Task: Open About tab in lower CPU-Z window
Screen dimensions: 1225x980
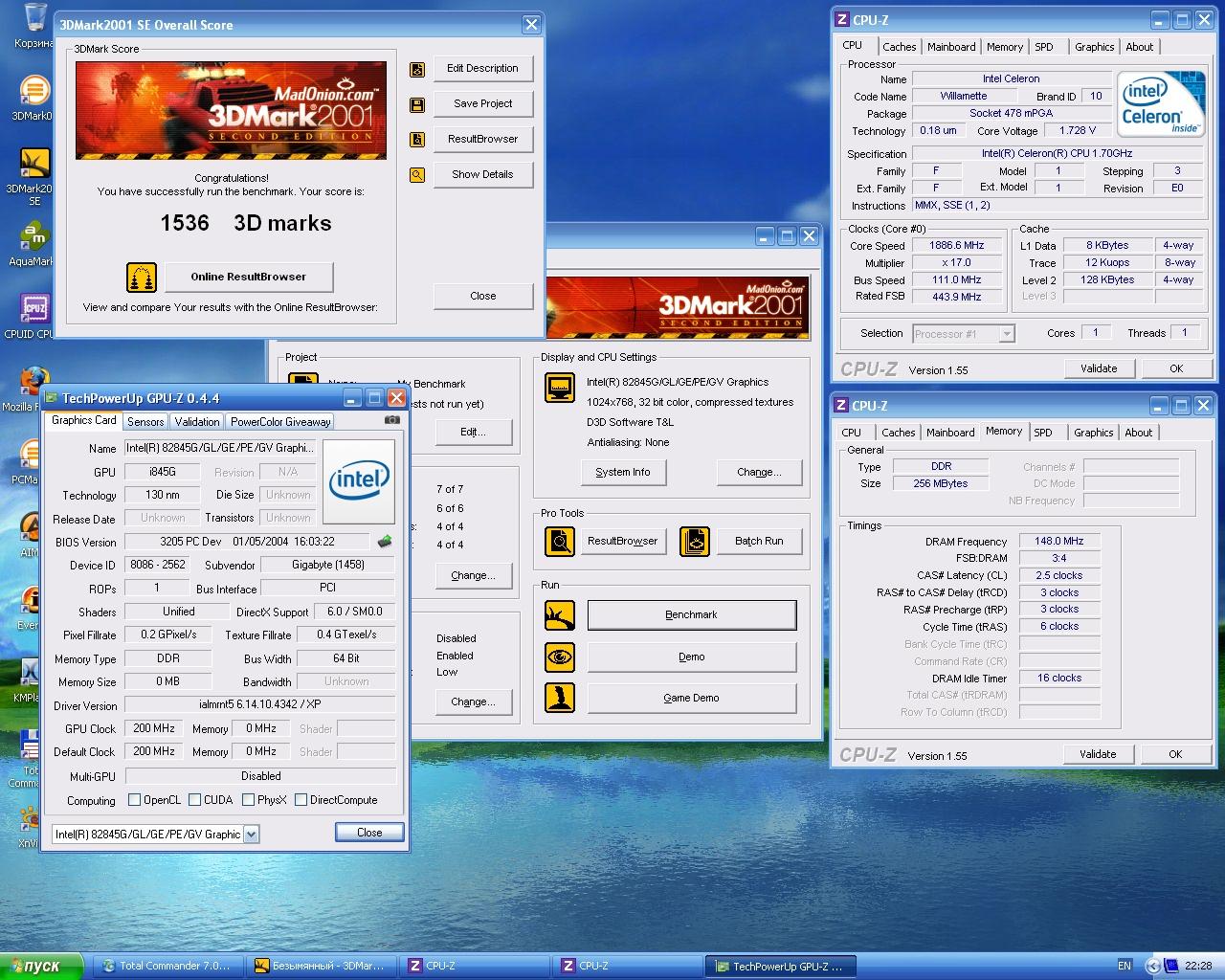Action: (x=1139, y=433)
